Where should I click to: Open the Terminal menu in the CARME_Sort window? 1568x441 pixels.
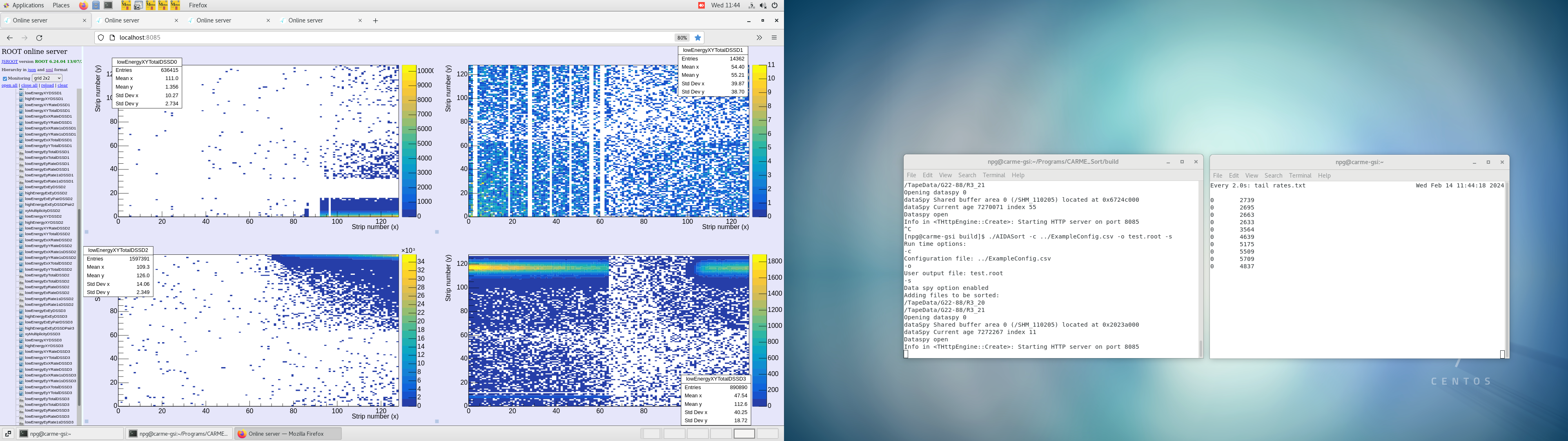(993, 176)
